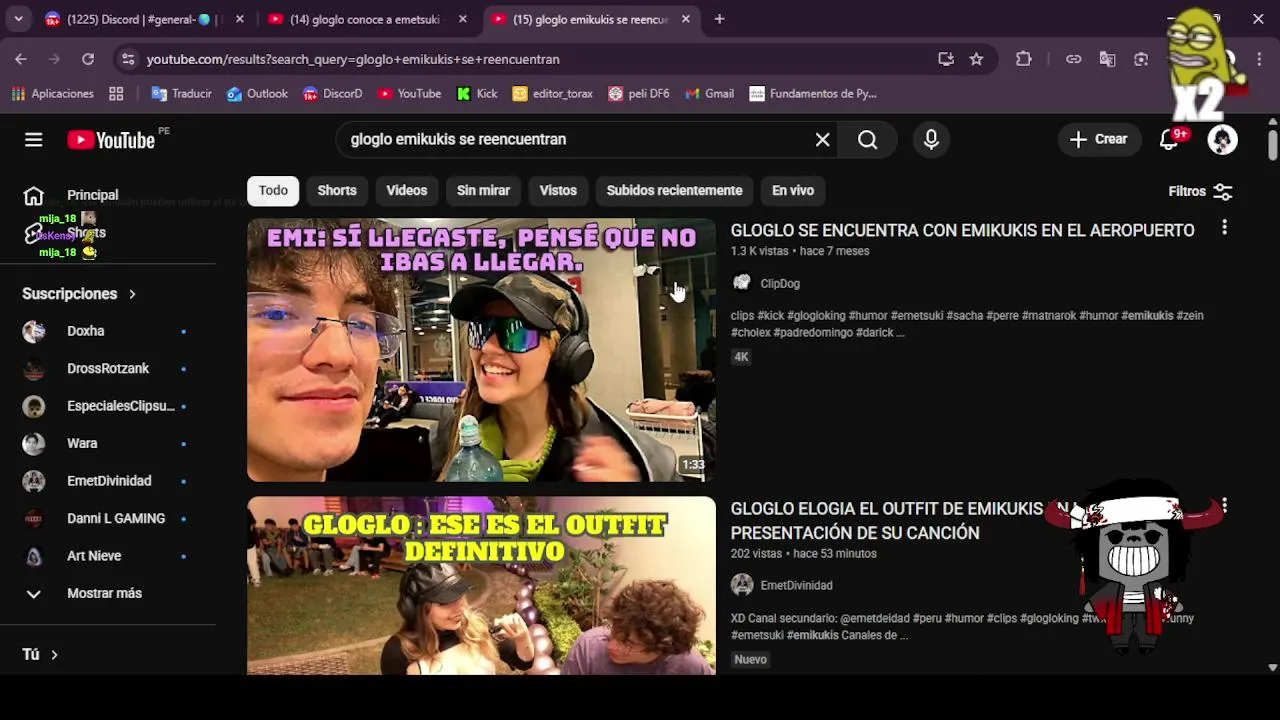Open the Kick bookmark
This screenshot has width=1280, height=720.
point(477,94)
